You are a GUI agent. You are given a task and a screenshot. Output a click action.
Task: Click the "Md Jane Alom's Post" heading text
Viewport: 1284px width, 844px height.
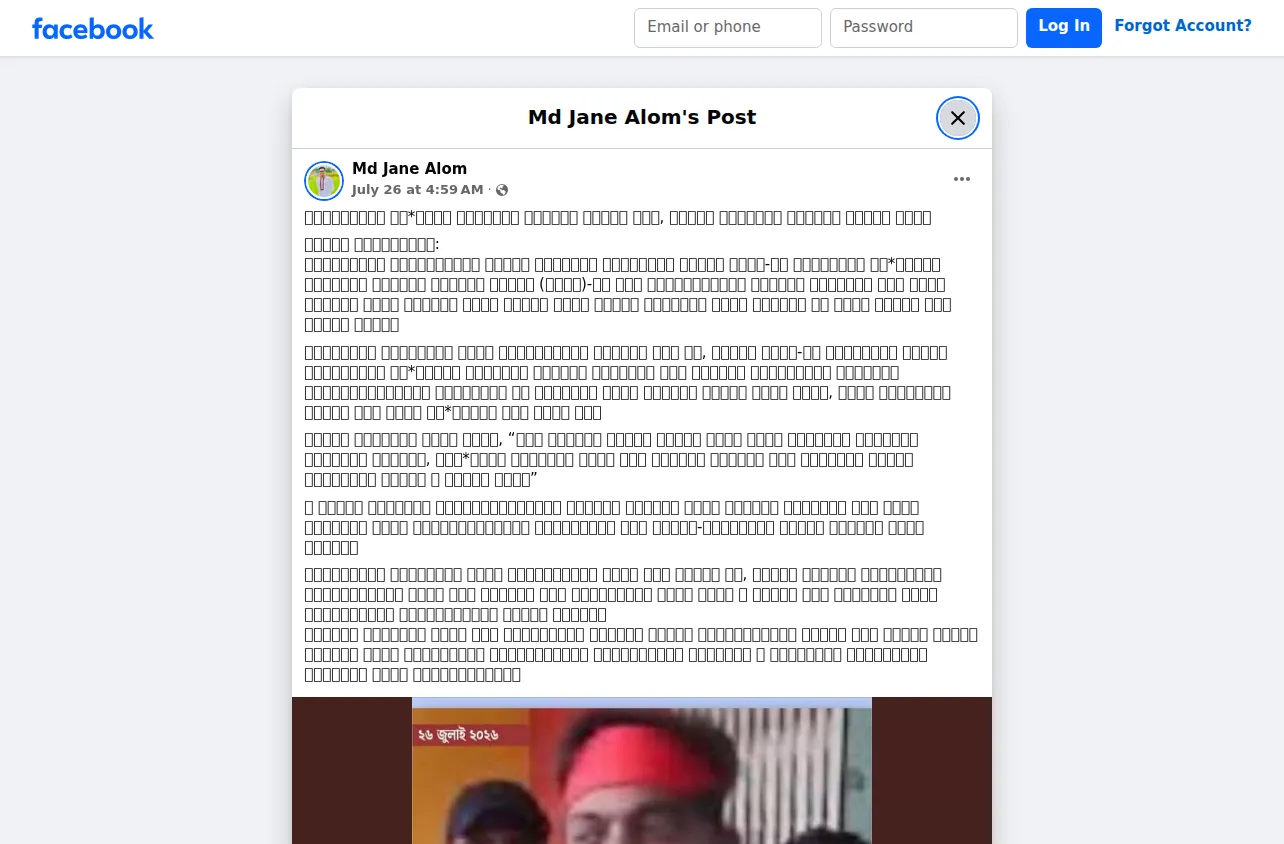(x=642, y=117)
